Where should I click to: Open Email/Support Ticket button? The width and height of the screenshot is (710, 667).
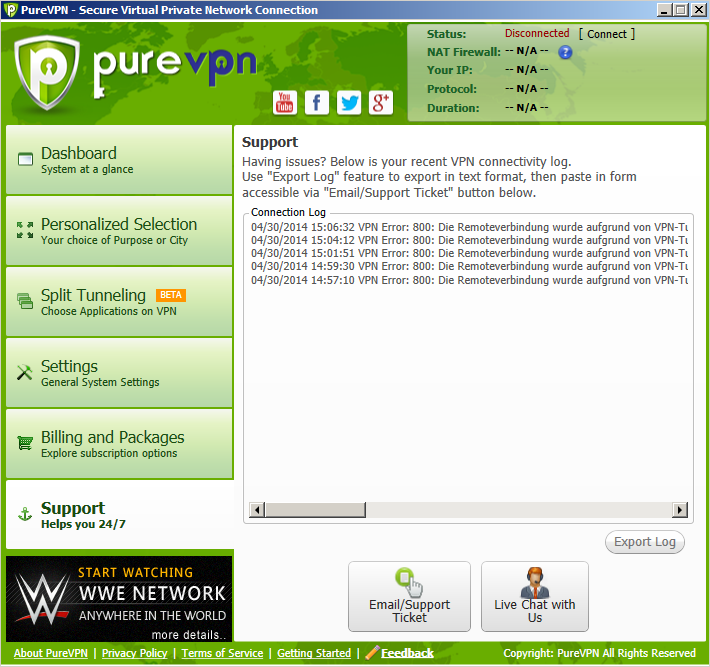tap(409, 596)
